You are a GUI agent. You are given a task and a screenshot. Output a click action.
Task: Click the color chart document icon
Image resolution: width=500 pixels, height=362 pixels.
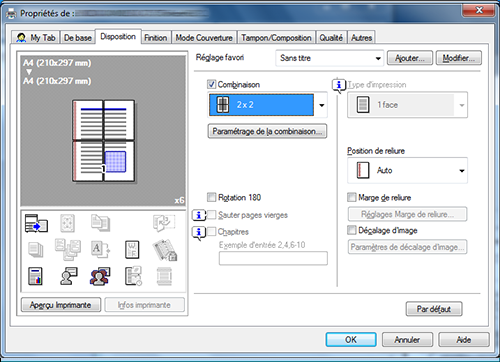(x=36, y=276)
